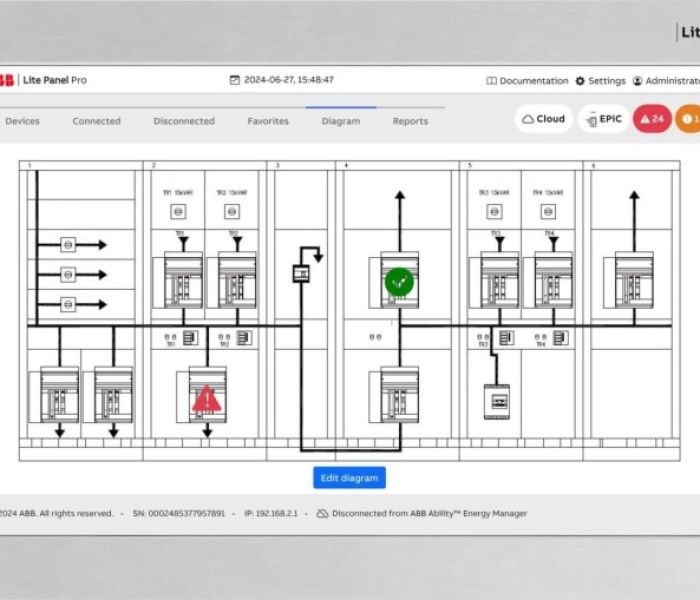Click the EPIC button
This screenshot has width=700, height=600.
(604, 119)
